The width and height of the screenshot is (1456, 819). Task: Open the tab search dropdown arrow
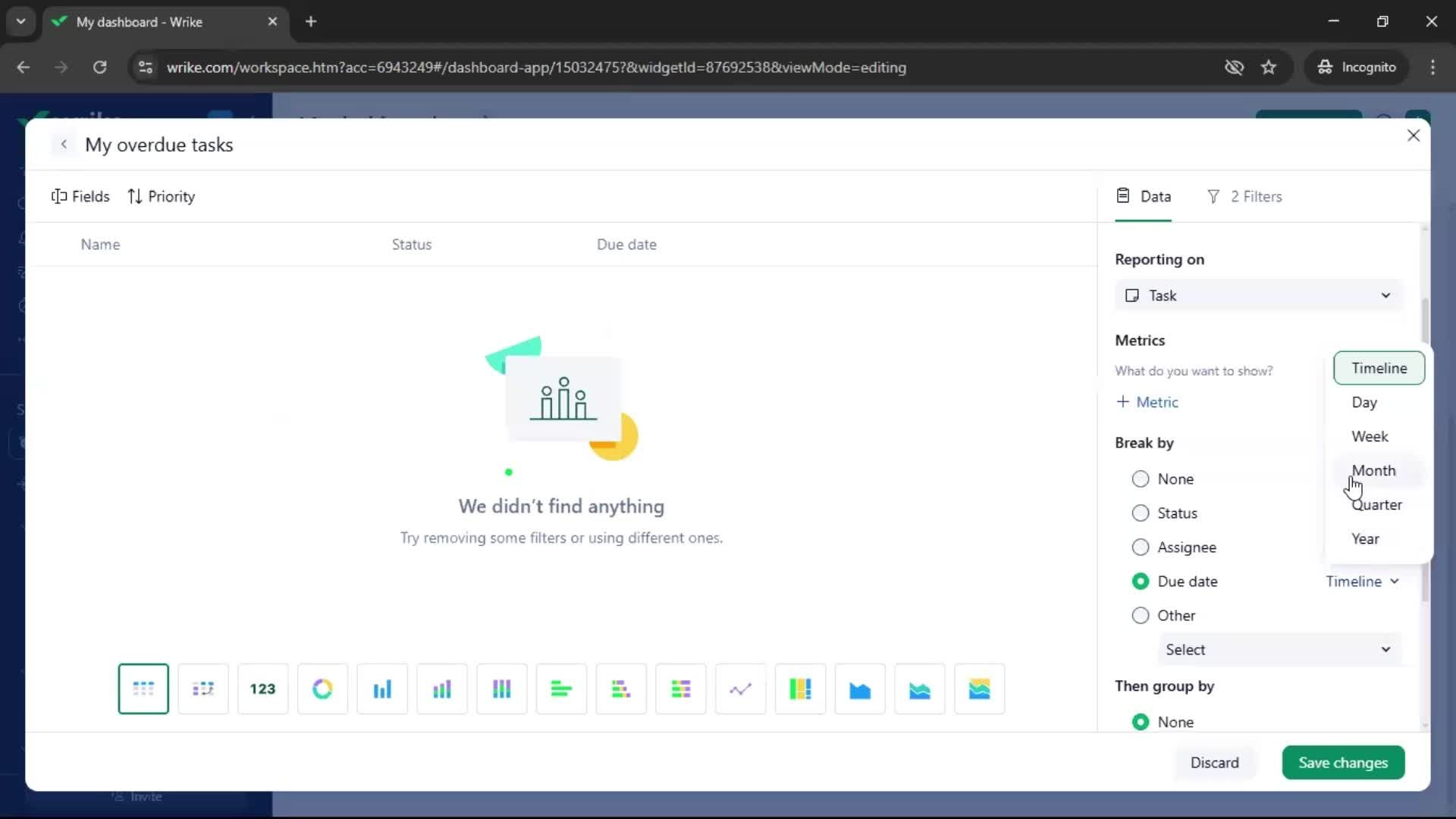(20, 21)
